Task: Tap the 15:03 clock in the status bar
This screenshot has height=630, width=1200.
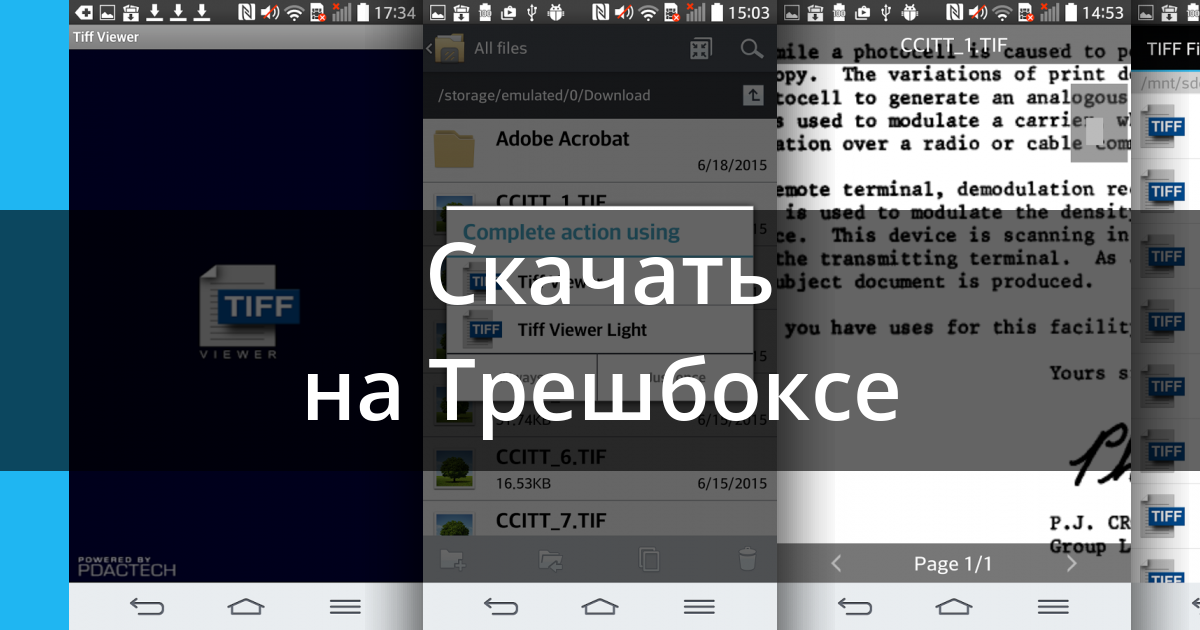Action: coord(750,13)
